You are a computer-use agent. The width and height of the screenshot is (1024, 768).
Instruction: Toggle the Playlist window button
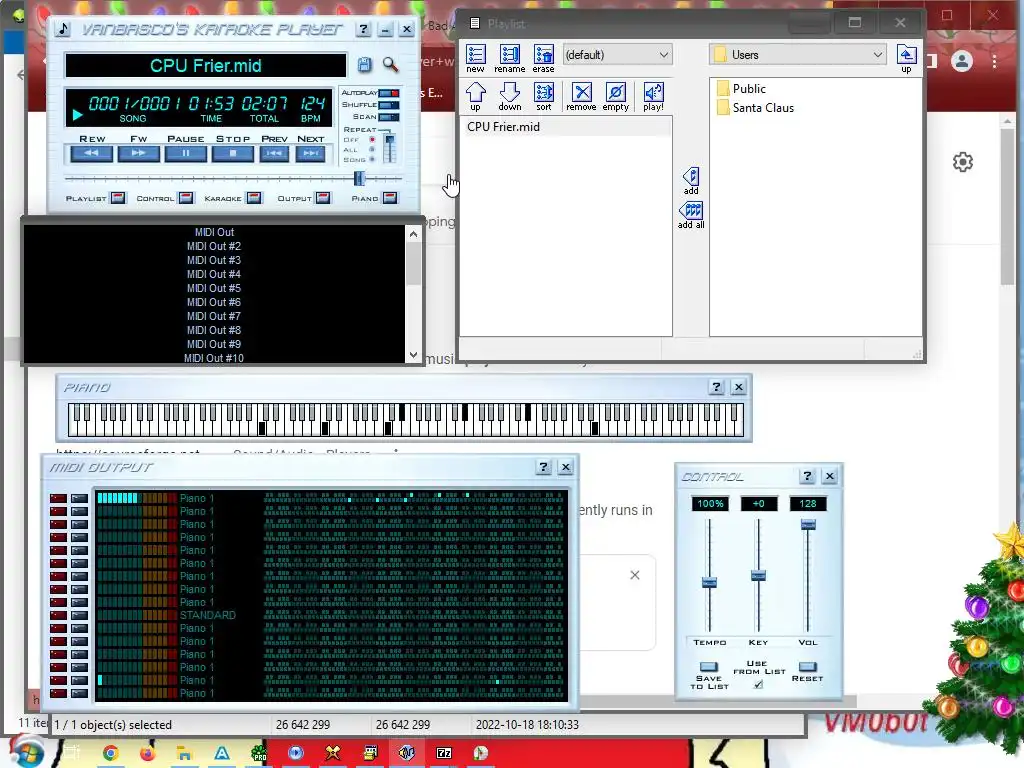click(x=118, y=198)
